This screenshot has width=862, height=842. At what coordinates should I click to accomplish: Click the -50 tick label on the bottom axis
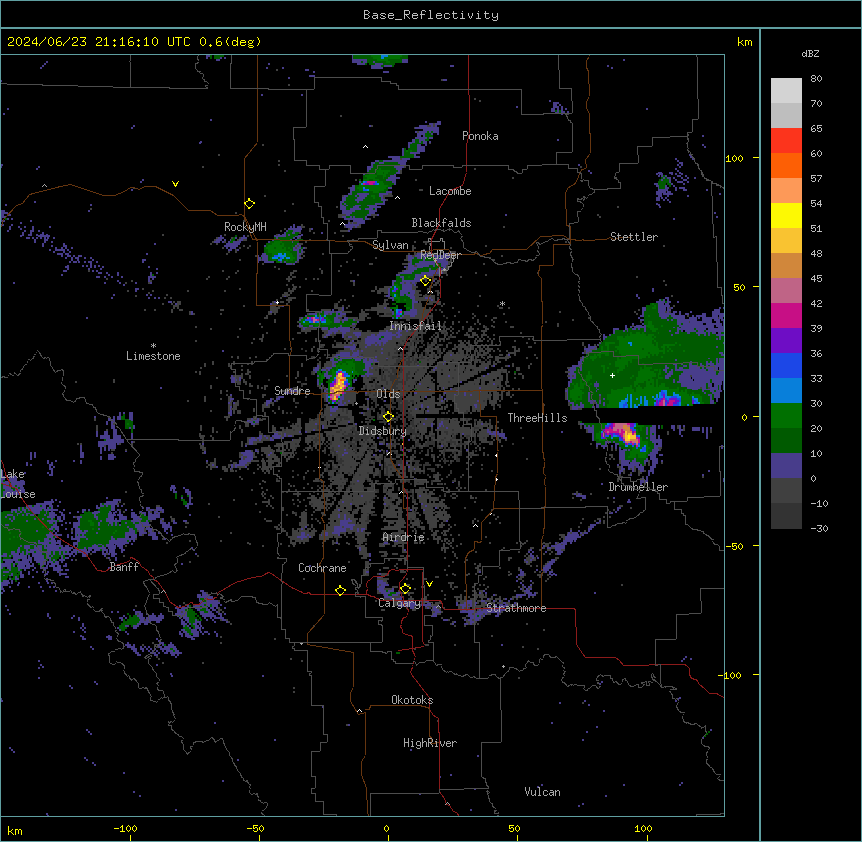click(255, 828)
